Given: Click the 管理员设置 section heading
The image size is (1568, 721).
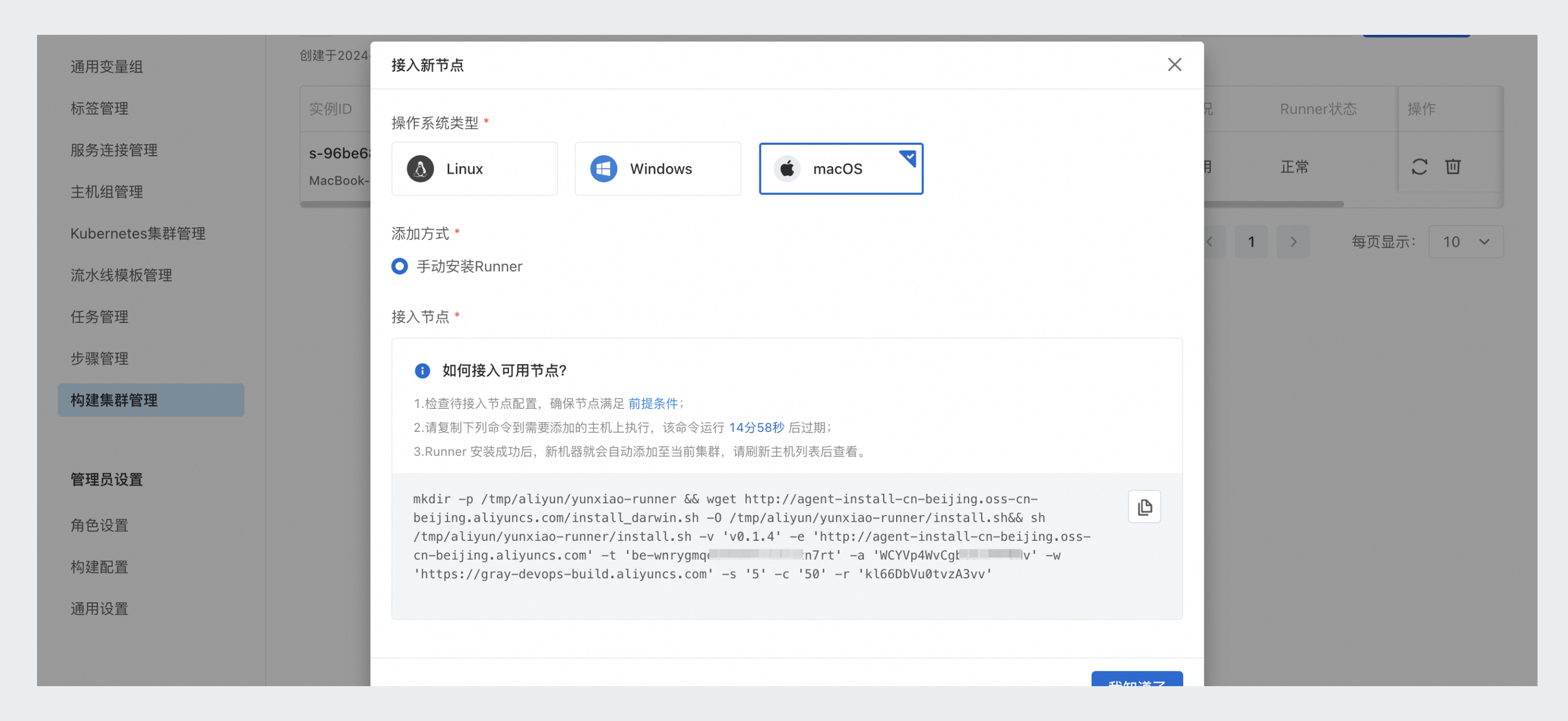Looking at the screenshot, I should point(107,479).
